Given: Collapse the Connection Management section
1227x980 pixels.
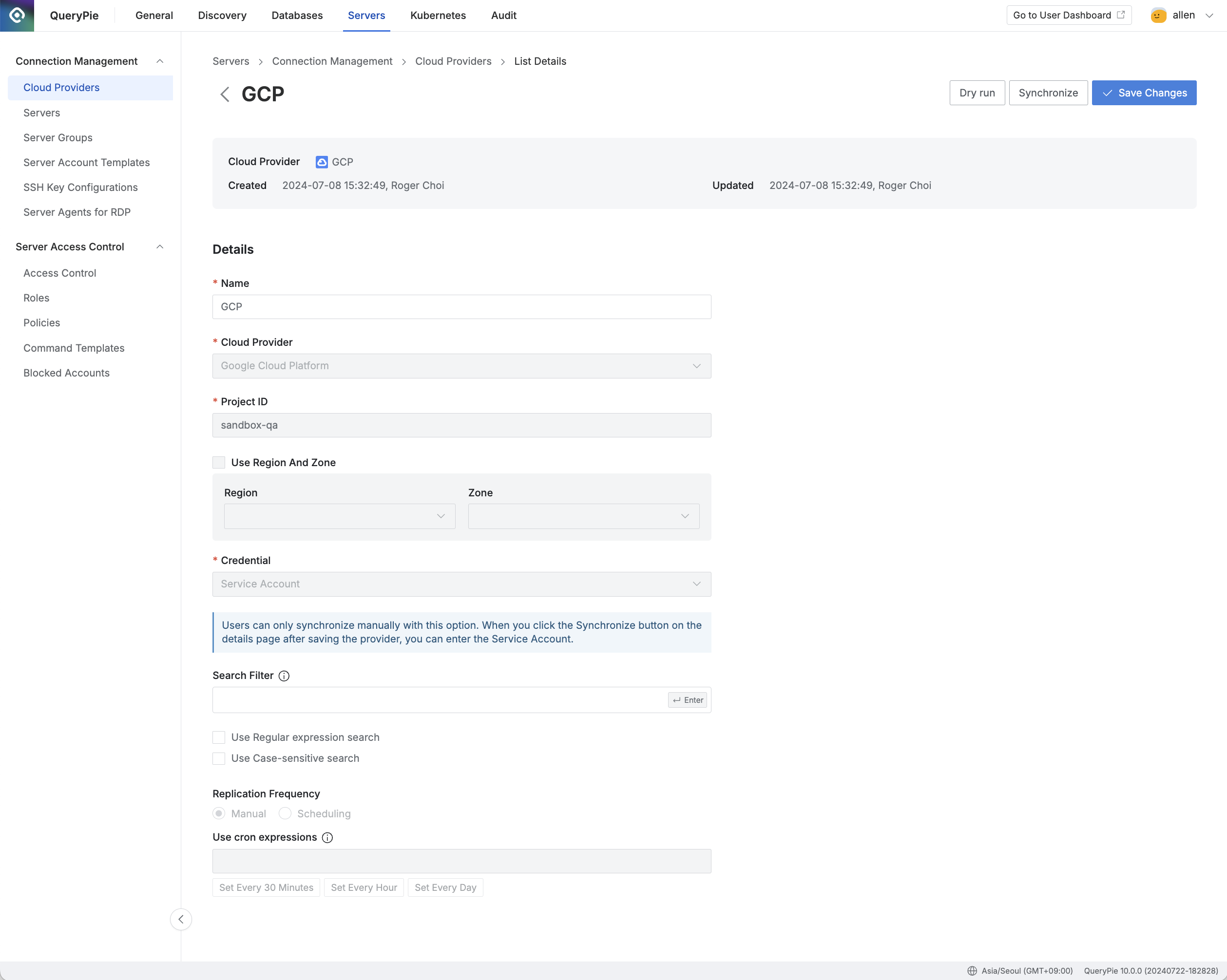Looking at the screenshot, I should point(160,61).
